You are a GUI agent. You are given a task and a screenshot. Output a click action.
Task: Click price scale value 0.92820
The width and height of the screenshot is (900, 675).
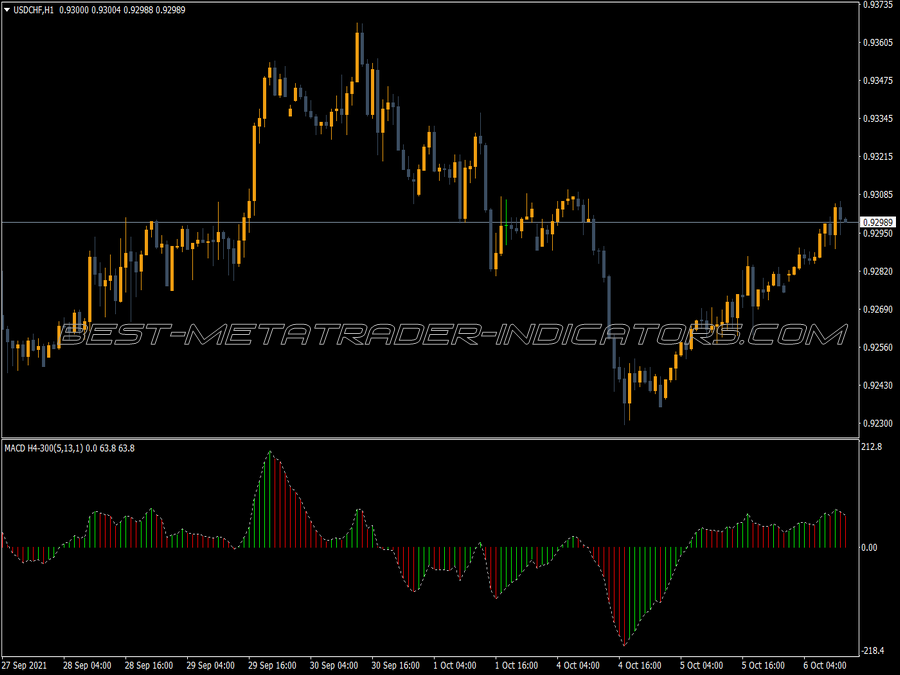tap(878, 271)
